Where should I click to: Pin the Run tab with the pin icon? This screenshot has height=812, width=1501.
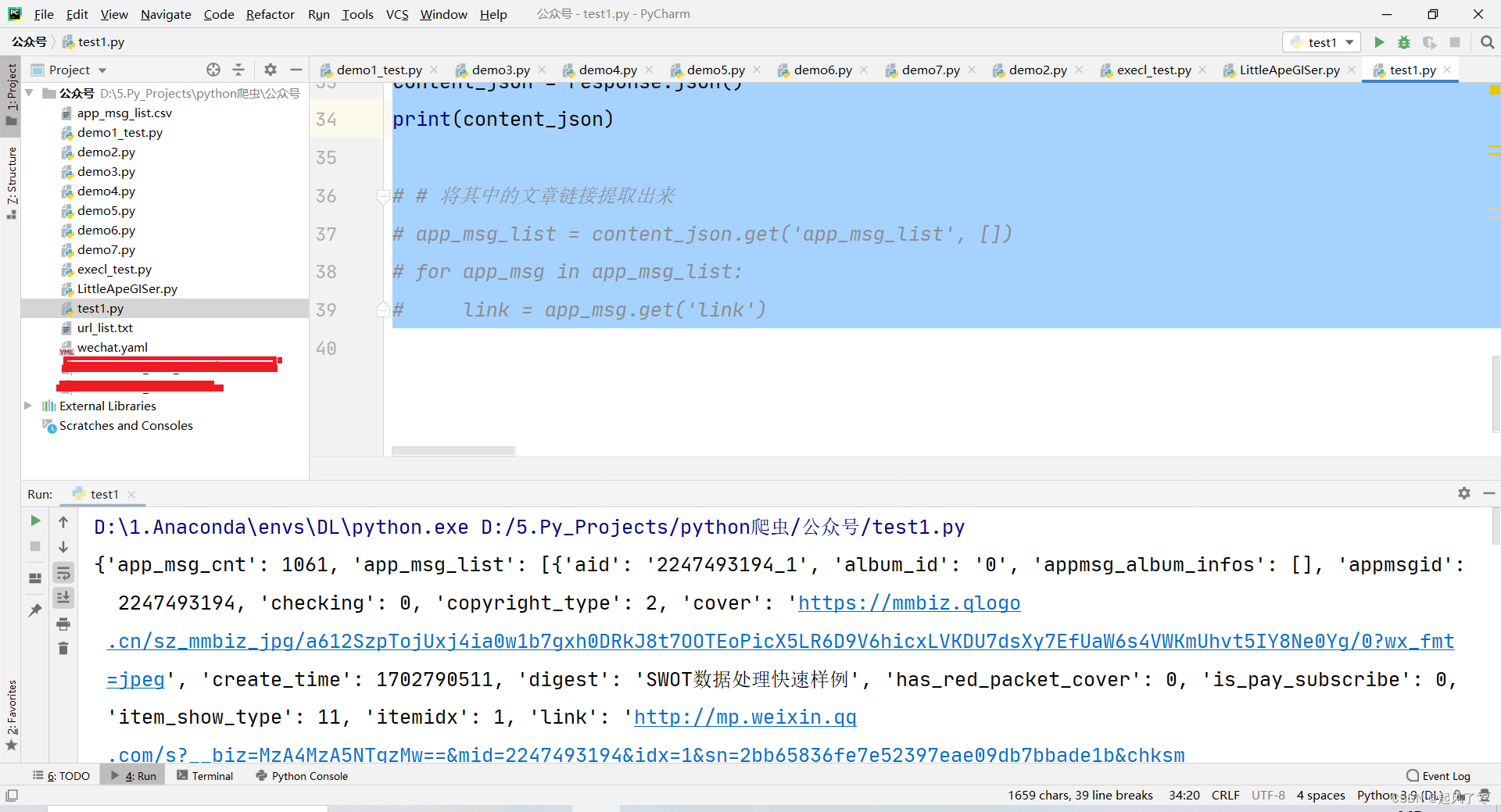click(x=35, y=610)
